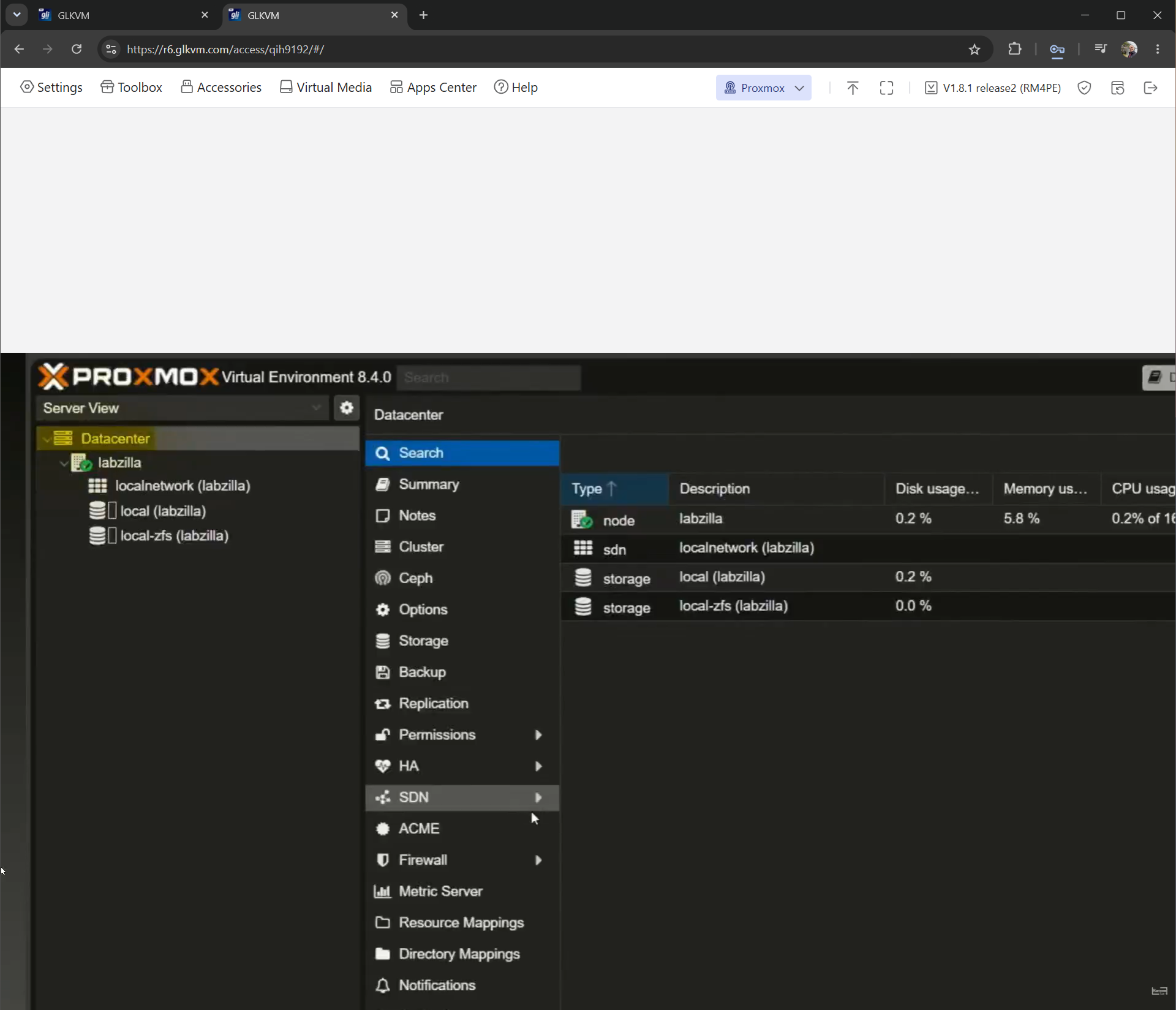Go back to the previous page
The width and height of the screenshot is (1176, 1010).
(19, 49)
